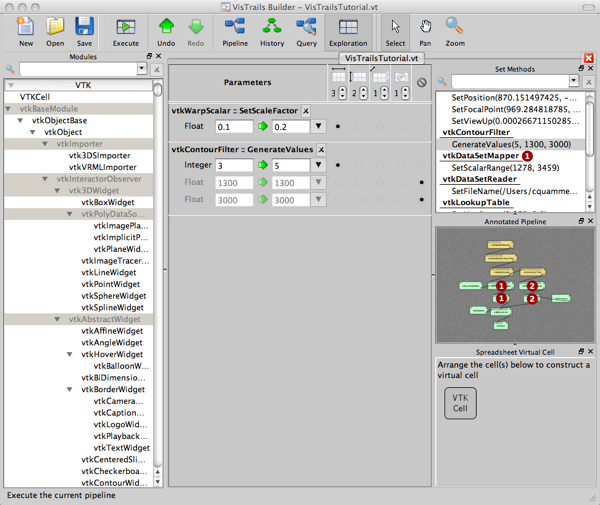The width and height of the screenshot is (600, 505).
Task: Click the VisTrailsTutorial.vt tab
Action: [381, 58]
